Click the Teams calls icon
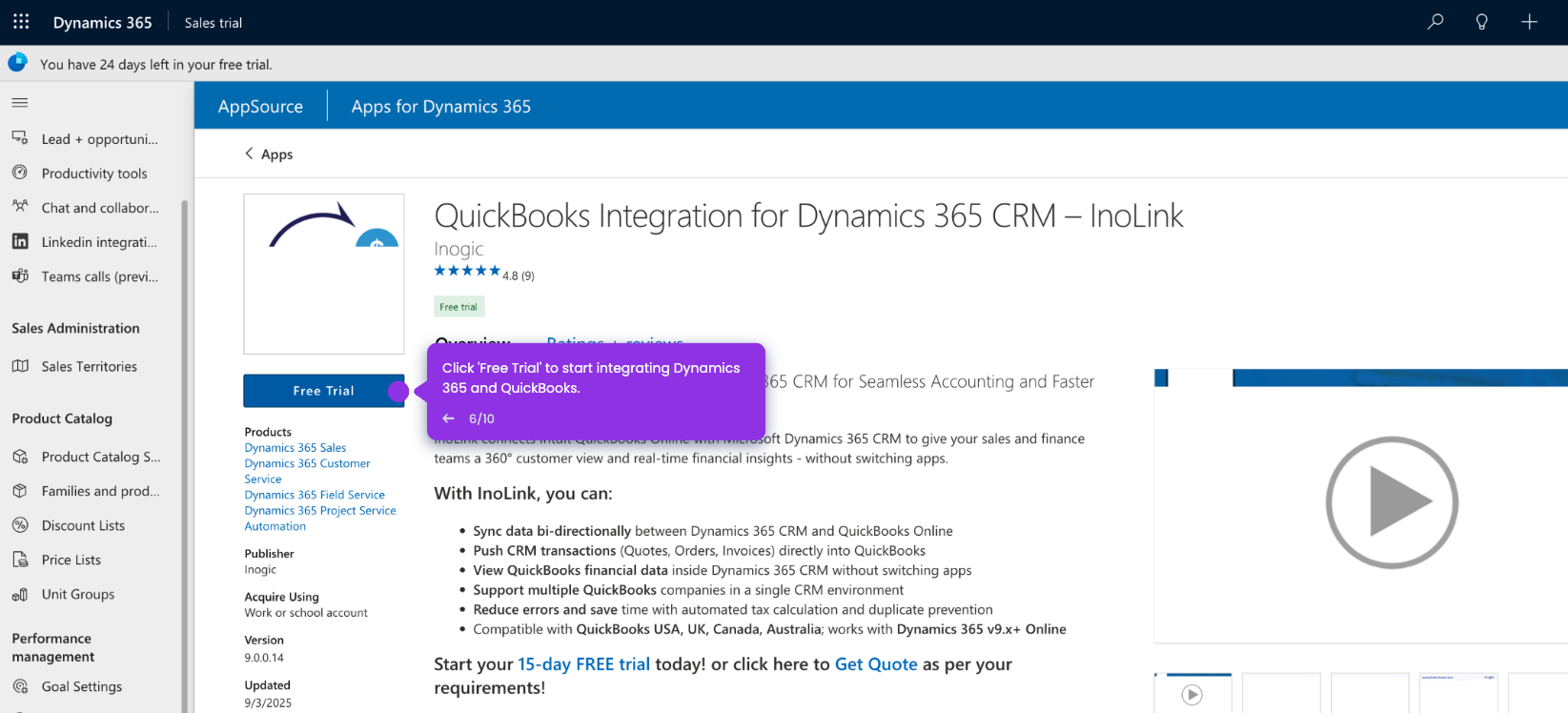The image size is (1568, 713). [x=20, y=275]
